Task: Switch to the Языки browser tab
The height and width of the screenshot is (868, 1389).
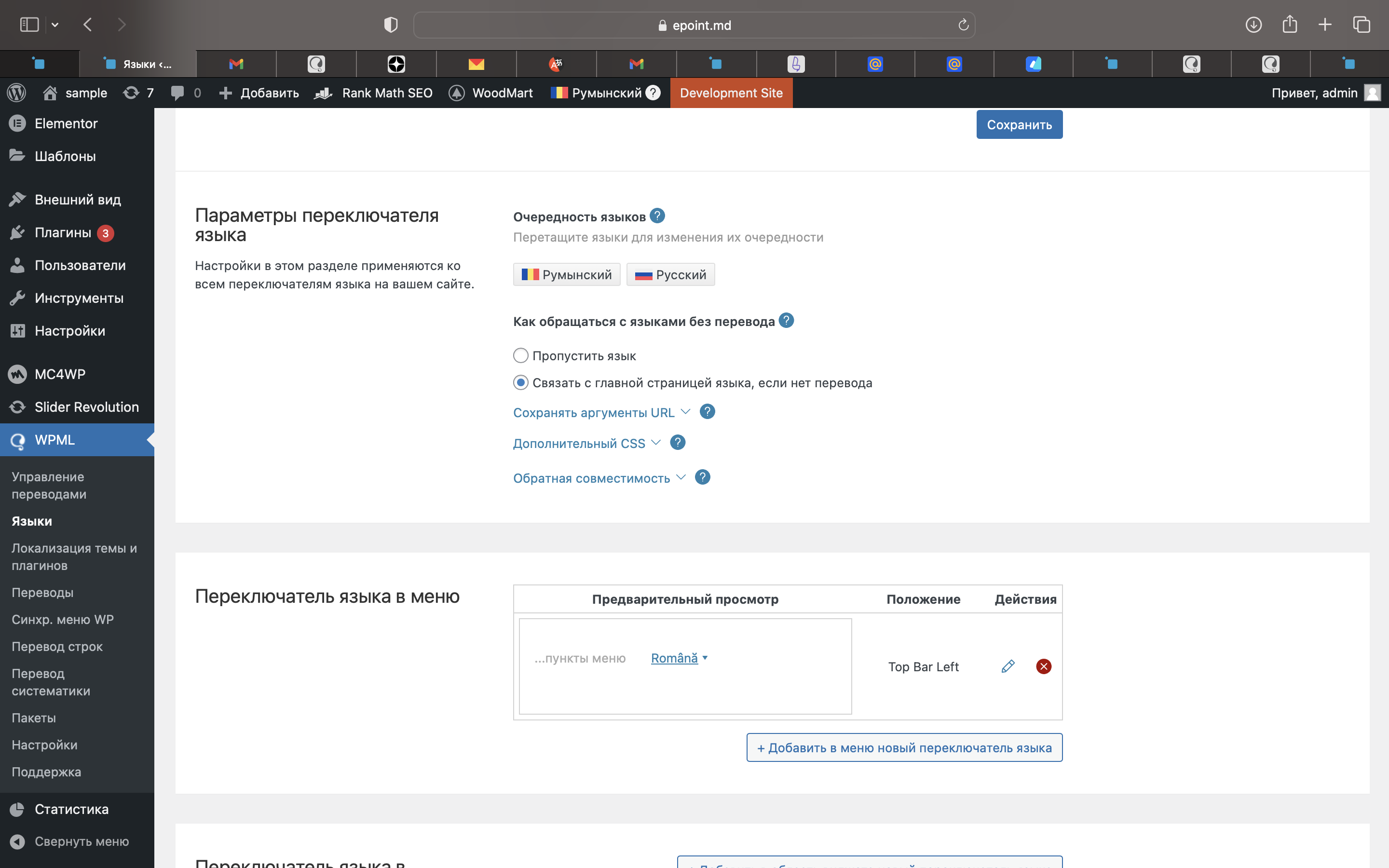Action: click(x=138, y=64)
